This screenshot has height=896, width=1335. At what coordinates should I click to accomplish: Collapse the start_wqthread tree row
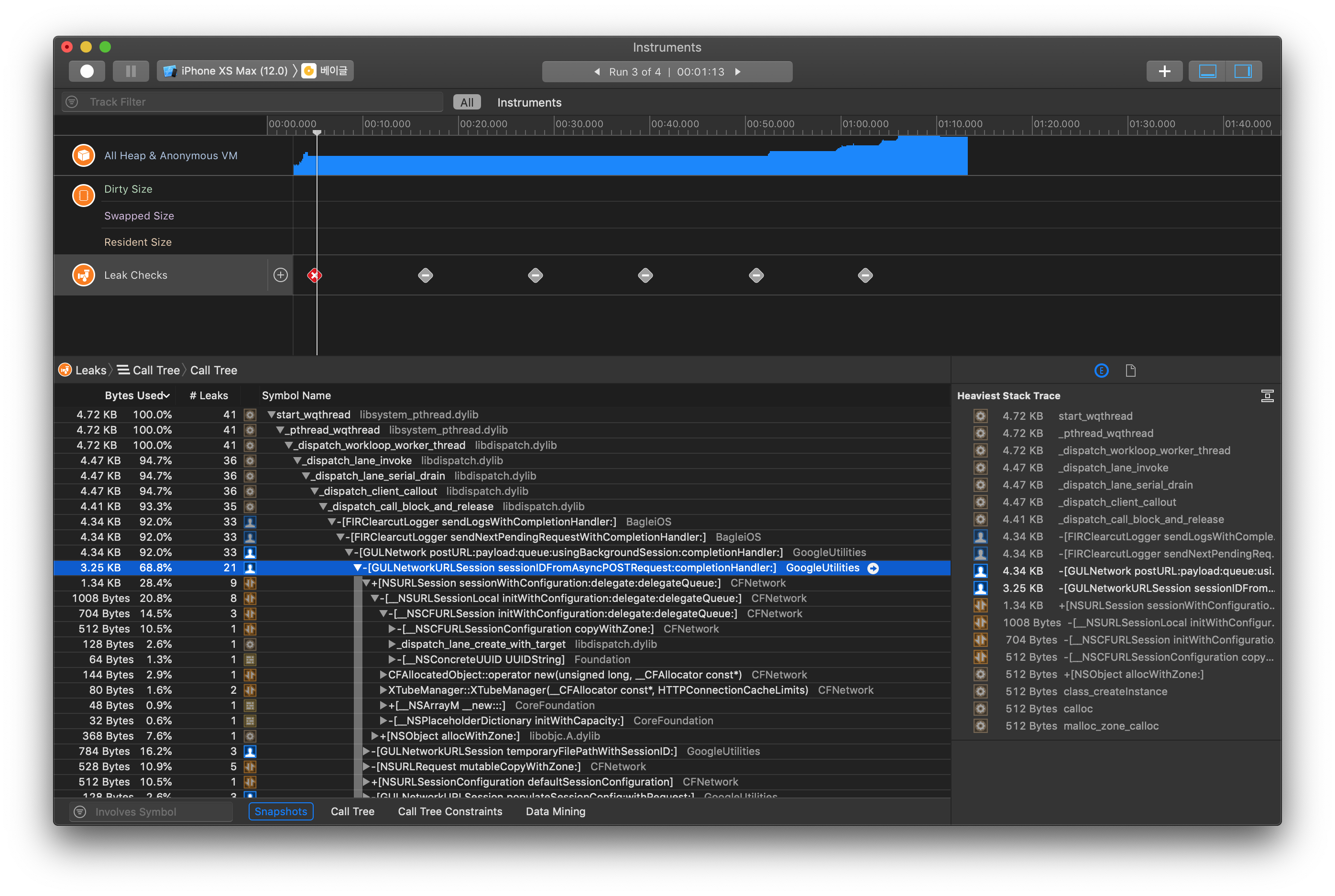[272, 415]
